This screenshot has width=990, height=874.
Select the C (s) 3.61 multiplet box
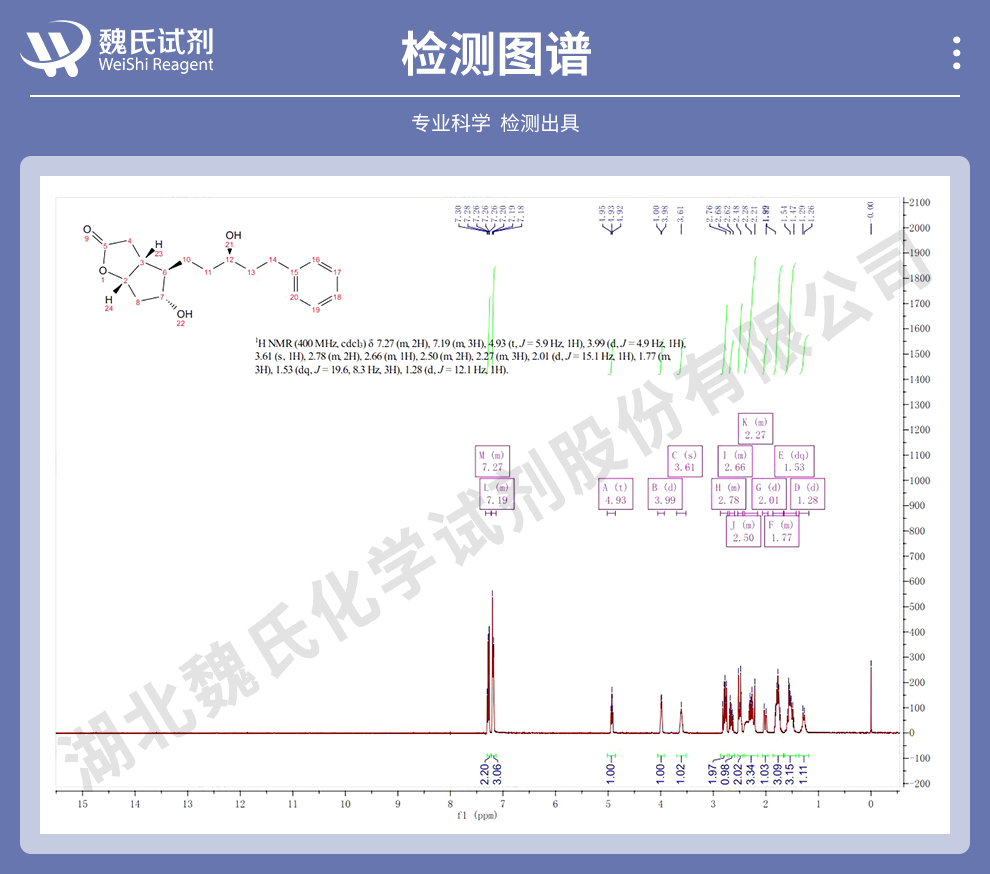(685, 461)
